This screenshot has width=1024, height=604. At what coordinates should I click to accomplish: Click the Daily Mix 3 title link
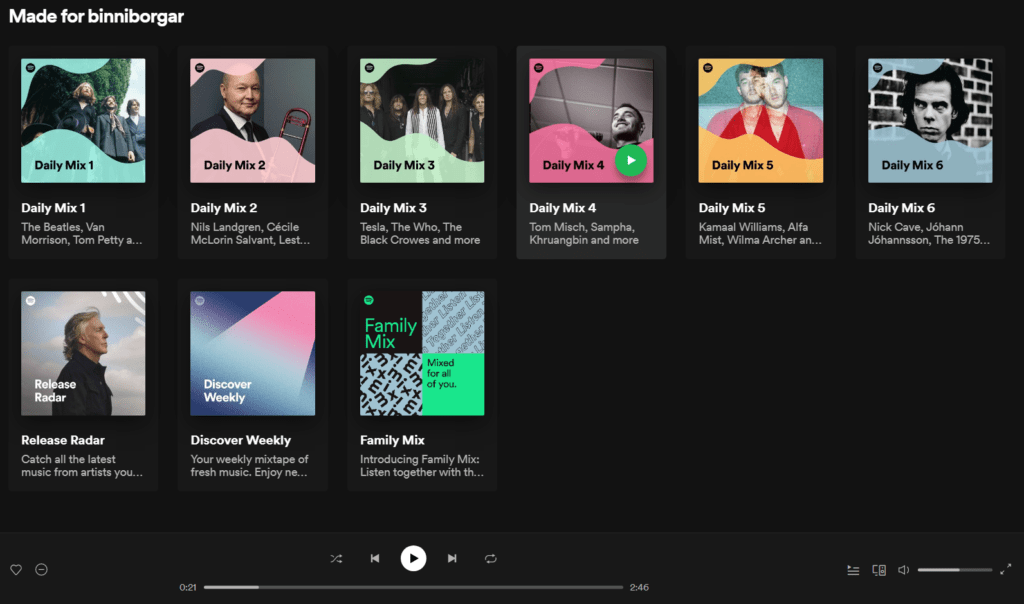coord(393,208)
